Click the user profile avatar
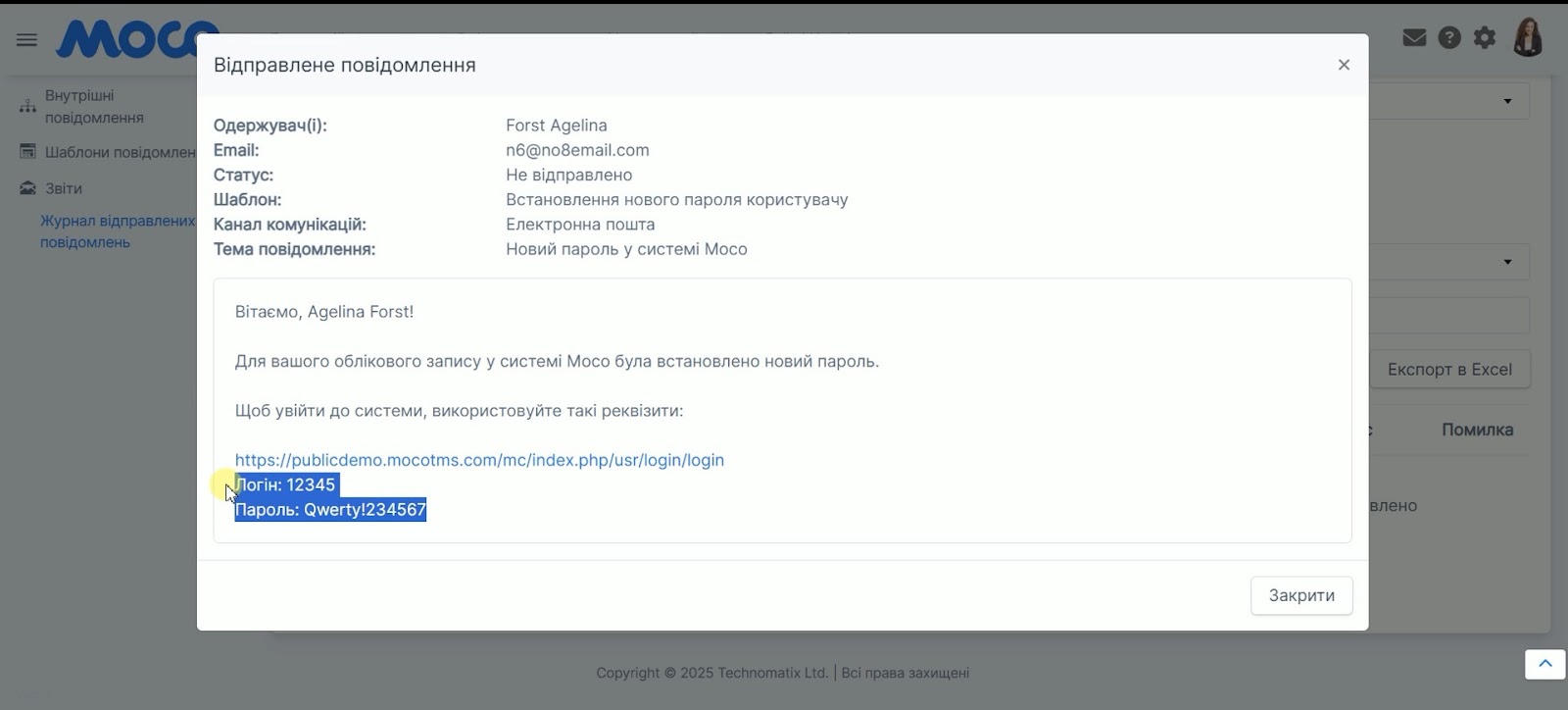The image size is (1568, 710). click(1529, 37)
